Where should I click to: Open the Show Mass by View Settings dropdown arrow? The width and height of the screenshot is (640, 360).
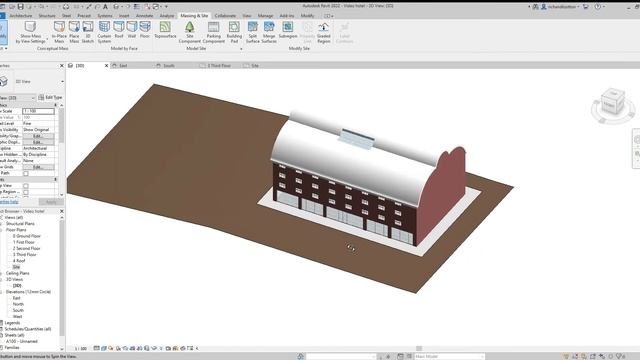(x=47, y=39)
